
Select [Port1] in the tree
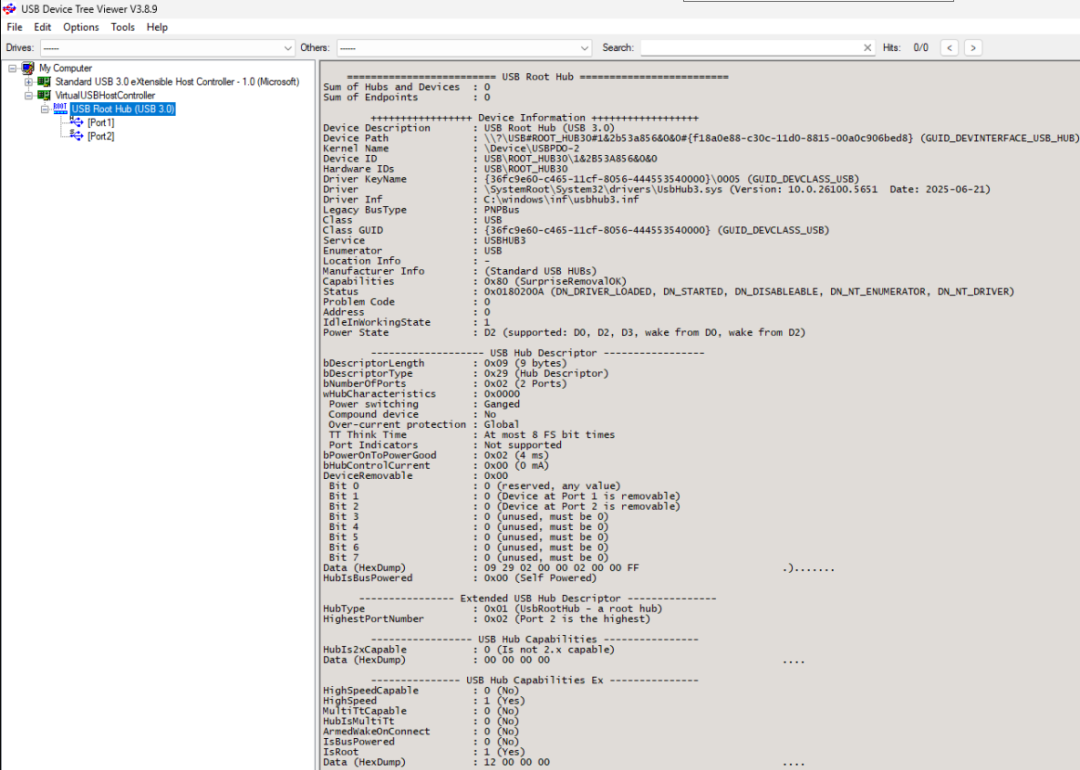(x=101, y=123)
